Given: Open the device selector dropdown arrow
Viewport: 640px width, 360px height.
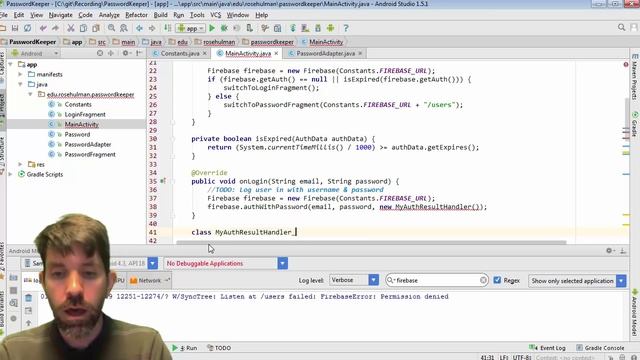Looking at the screenshot, I should (x=153, y=263).
